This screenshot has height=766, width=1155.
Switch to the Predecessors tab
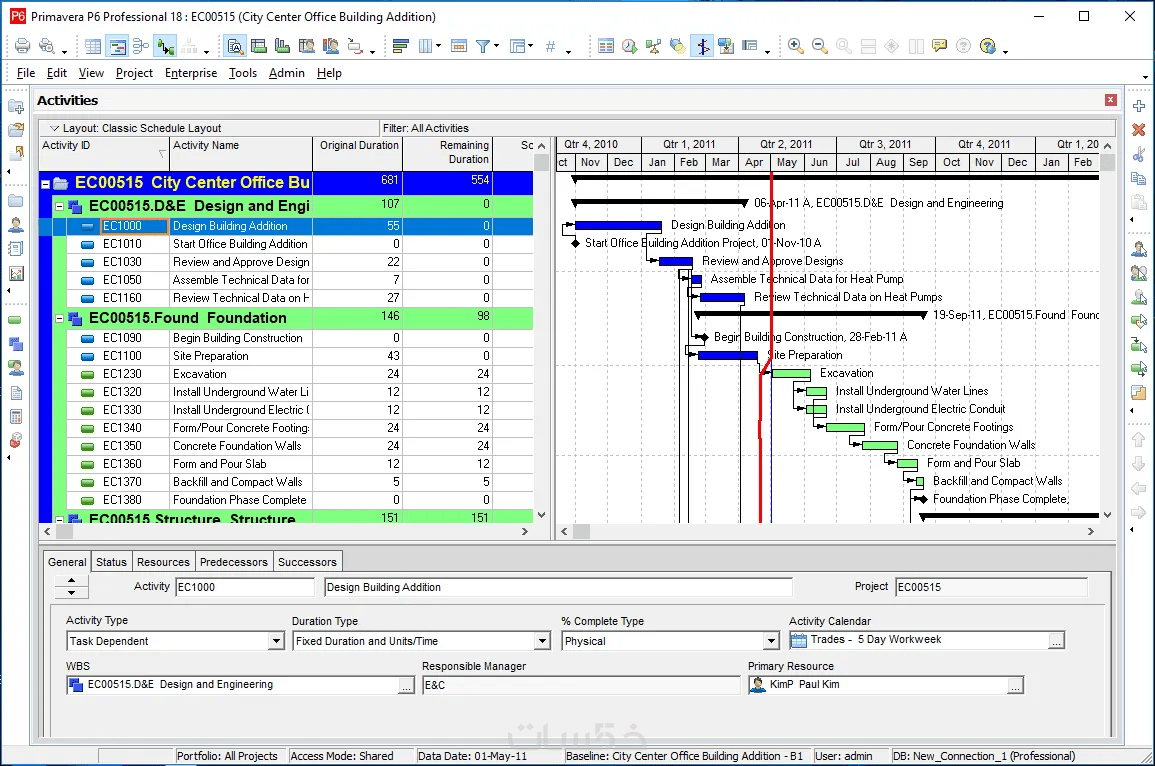pyautogui.click(x=233, y=562)
